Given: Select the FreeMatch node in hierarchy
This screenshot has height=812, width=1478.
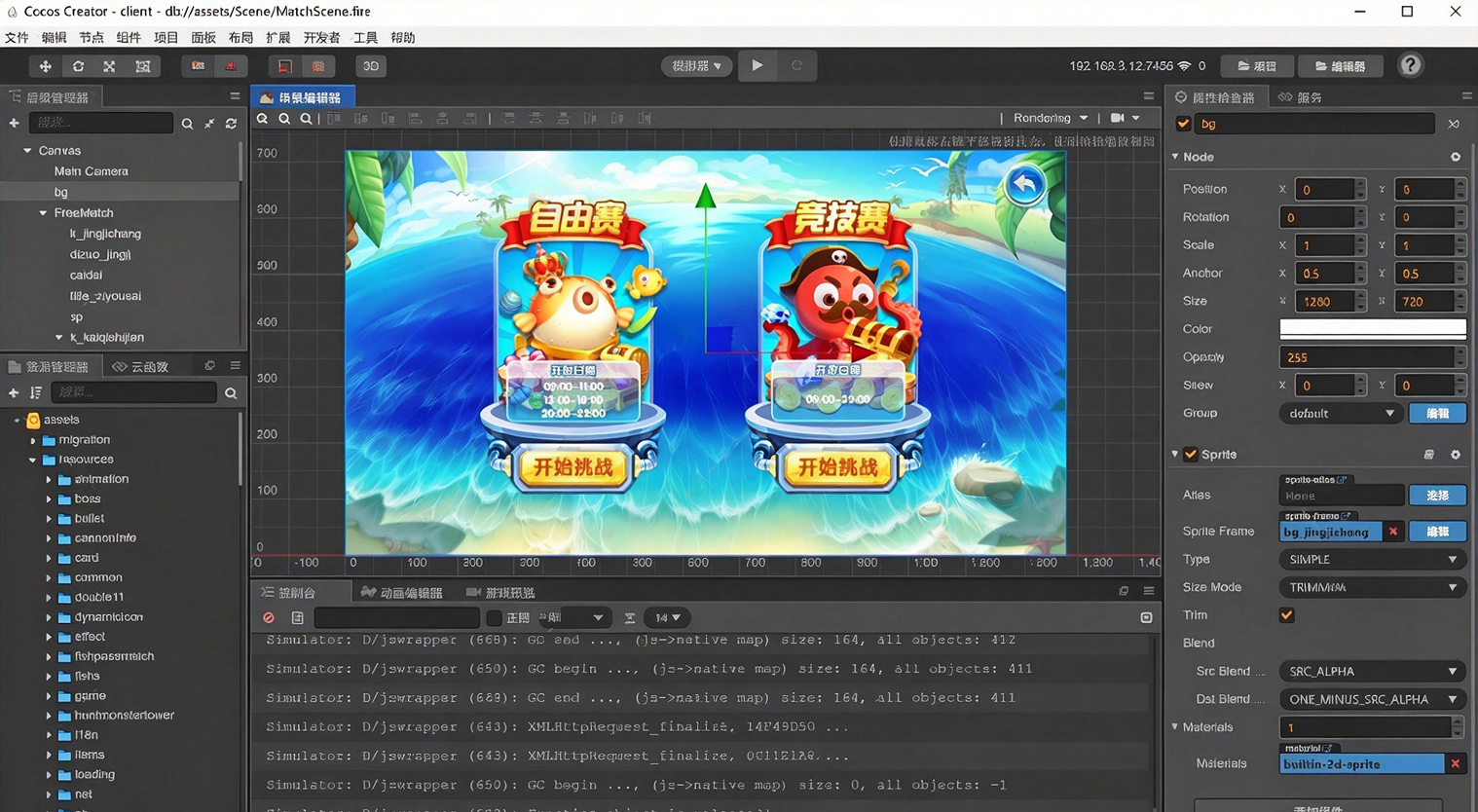Looking at the screenshot, I should [x=84, y=213].
